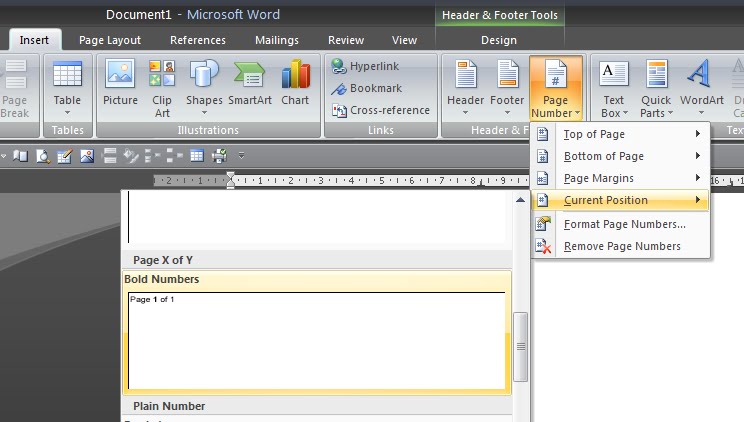Insert a SmartArt graphic
The image size is (744, 422).
250,82
